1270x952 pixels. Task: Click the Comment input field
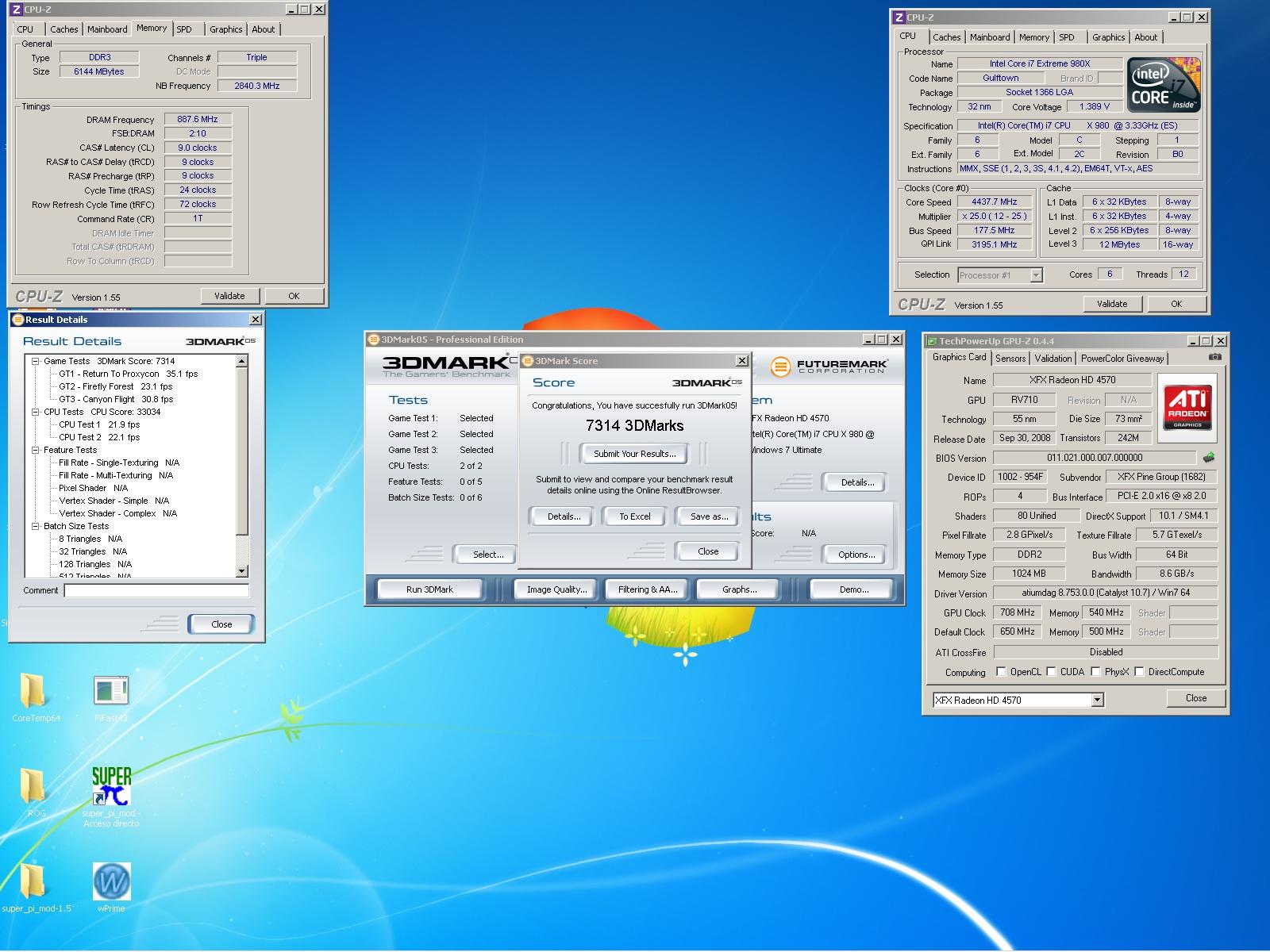tap(156, 590)
